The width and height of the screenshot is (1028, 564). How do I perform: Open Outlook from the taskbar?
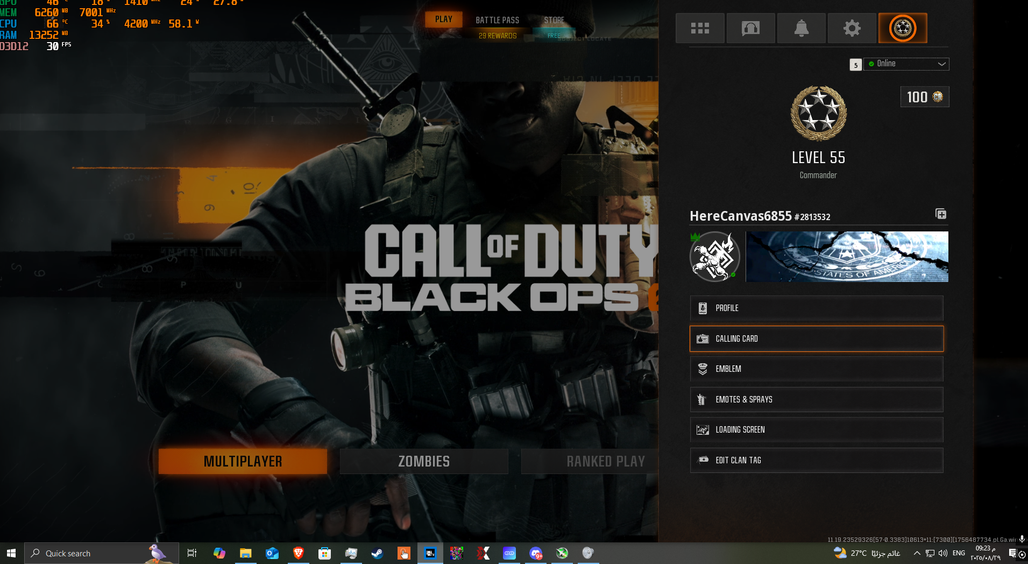(272, 554)
